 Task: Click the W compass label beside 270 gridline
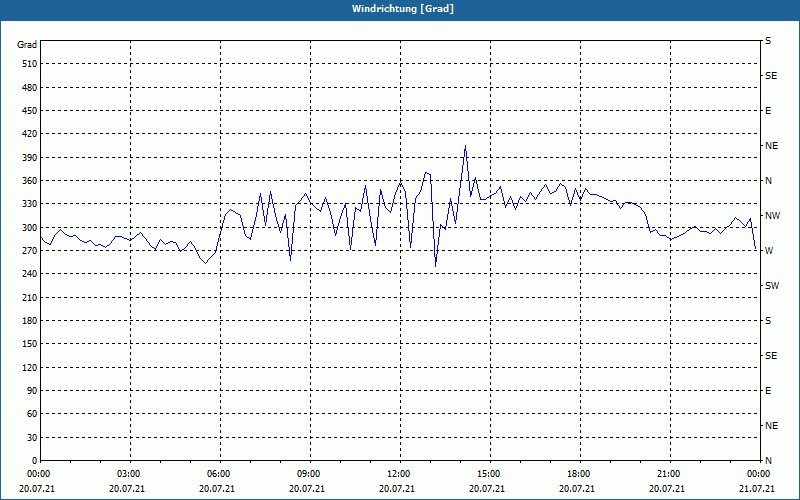coord(769,251)
